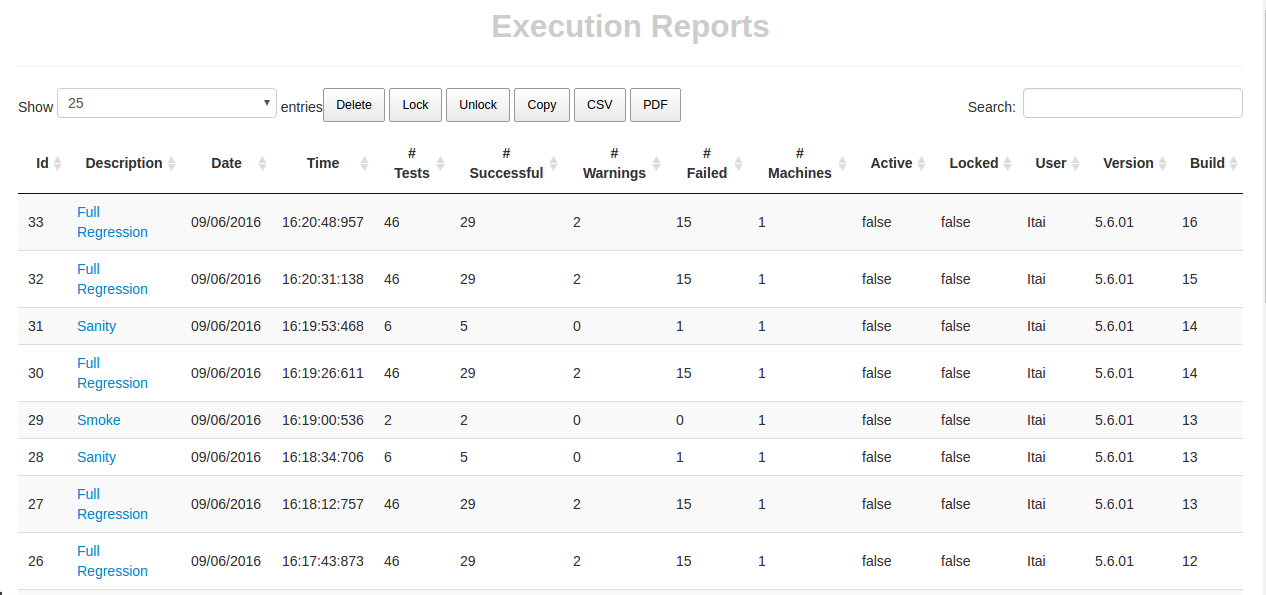Image resolution: width=1266 pixels, height=595 pixels.
Task: Export the report as PDF
Action: (655, 105)
